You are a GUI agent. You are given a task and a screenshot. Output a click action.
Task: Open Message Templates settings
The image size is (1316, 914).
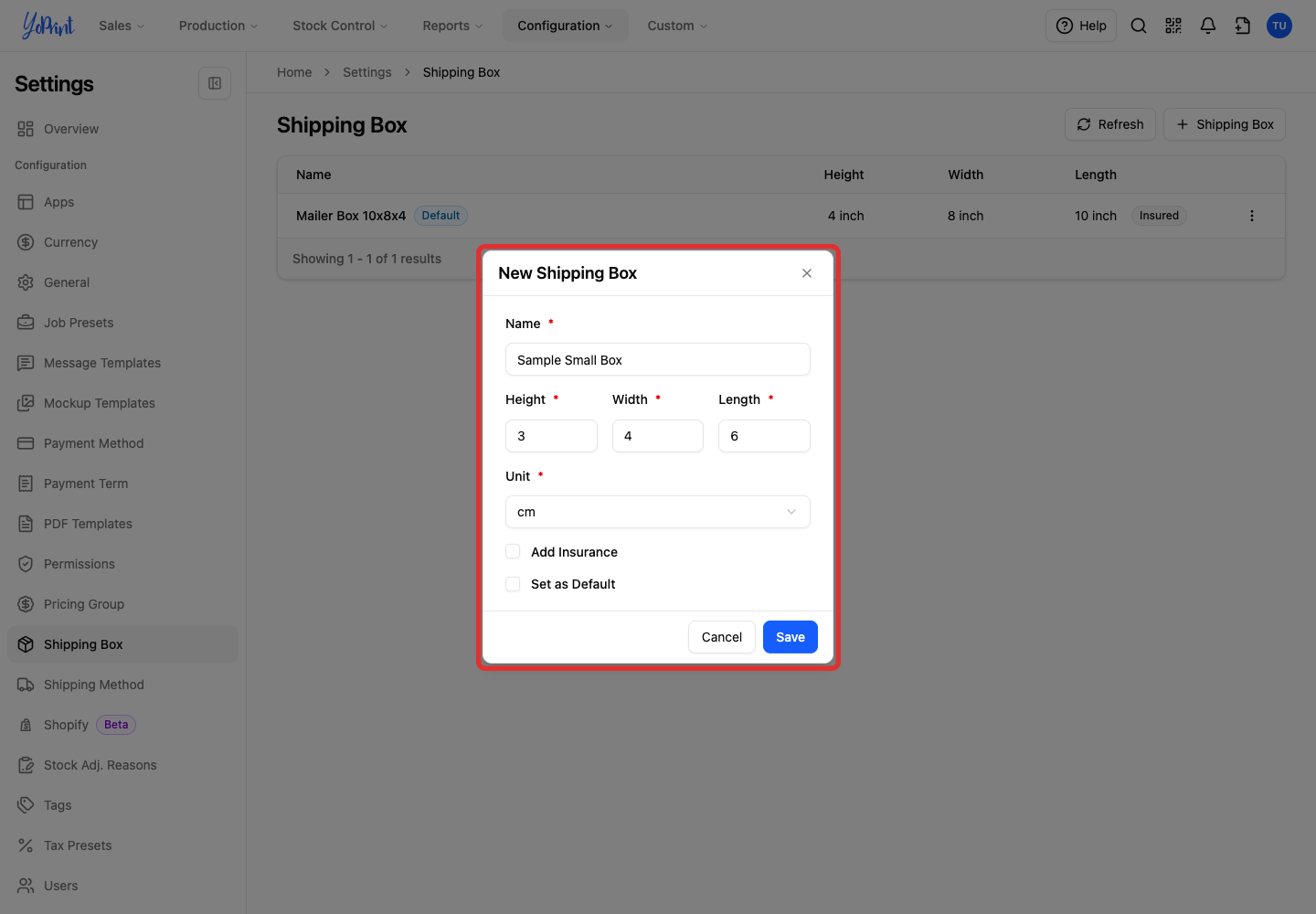(x=122, y=363)
